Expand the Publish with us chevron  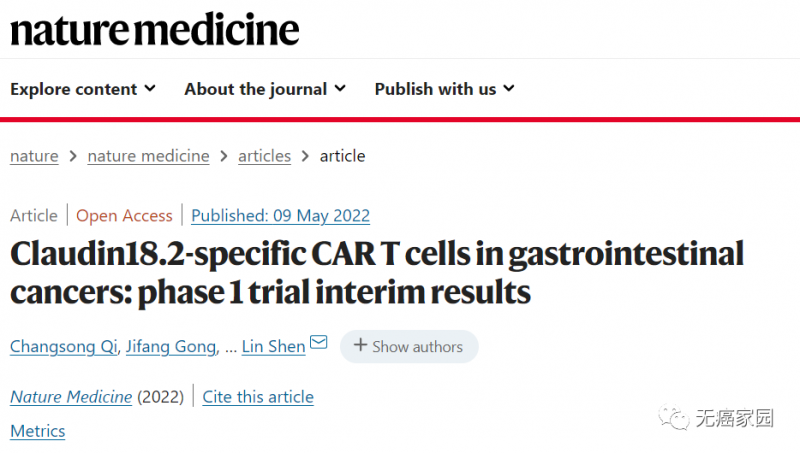click(x=509, y=89)
